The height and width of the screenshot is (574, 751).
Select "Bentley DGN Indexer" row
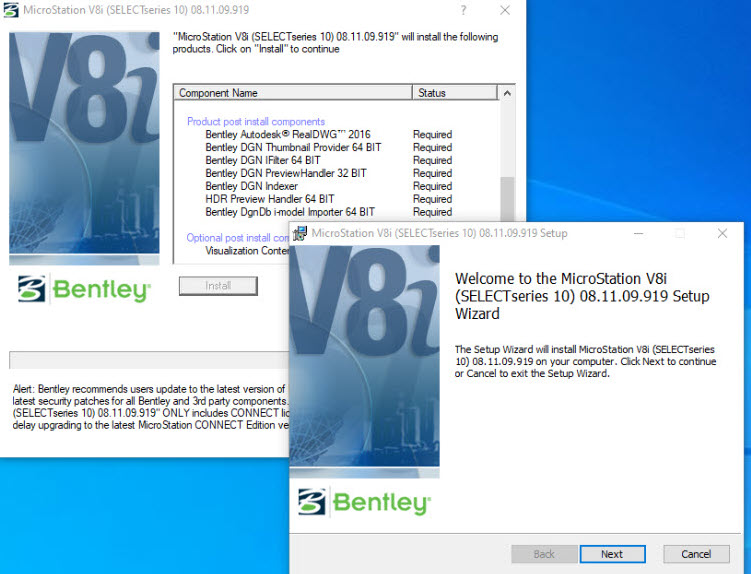tap(329, 186)
